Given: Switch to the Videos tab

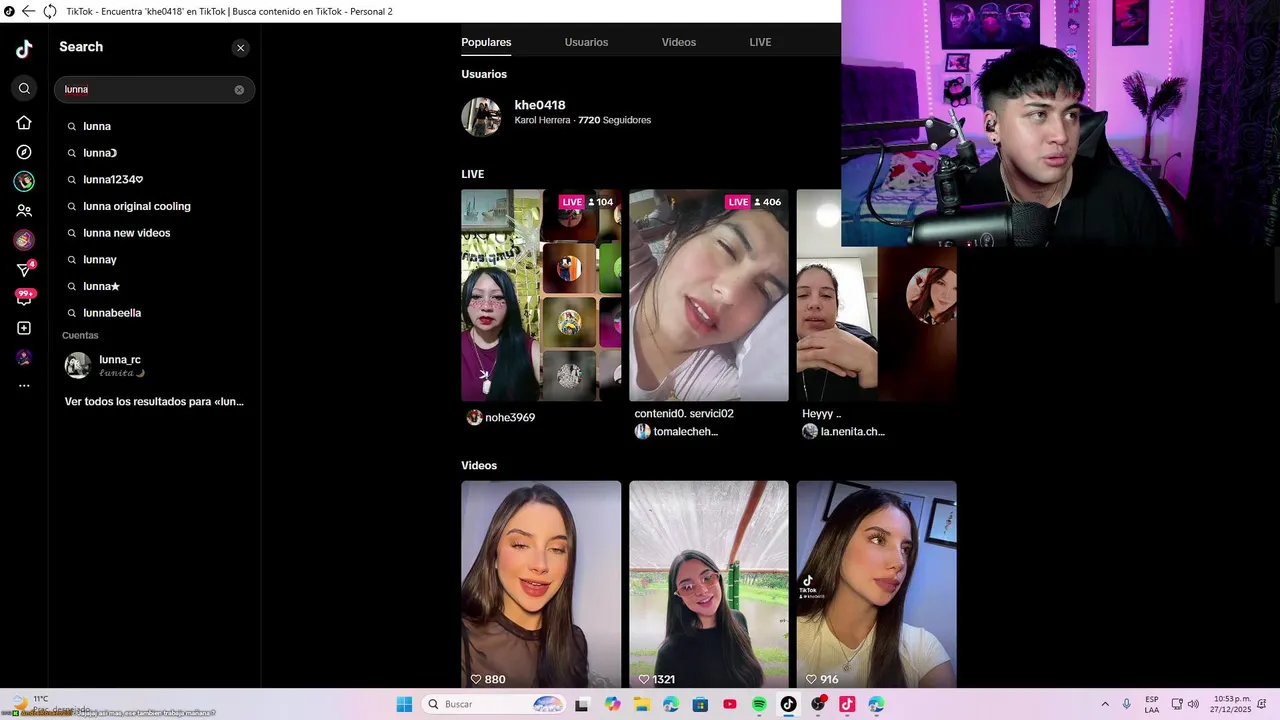Looking at the screenshot, I should (x=679, y=42).
